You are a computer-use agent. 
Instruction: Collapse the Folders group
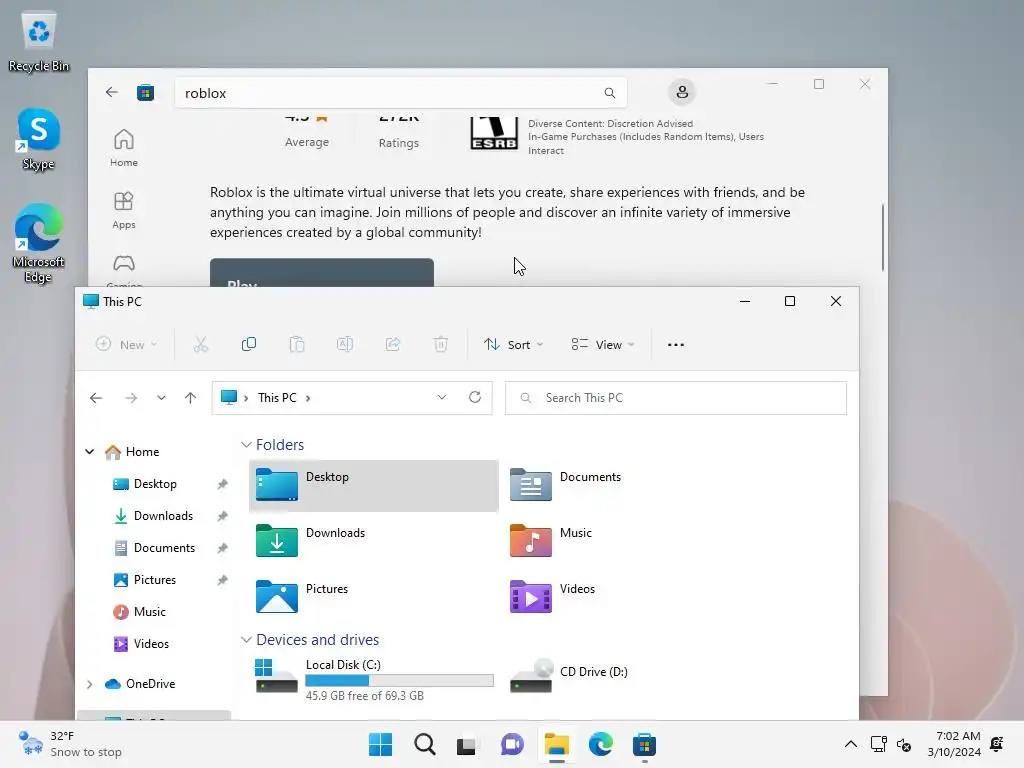point(246,445)
